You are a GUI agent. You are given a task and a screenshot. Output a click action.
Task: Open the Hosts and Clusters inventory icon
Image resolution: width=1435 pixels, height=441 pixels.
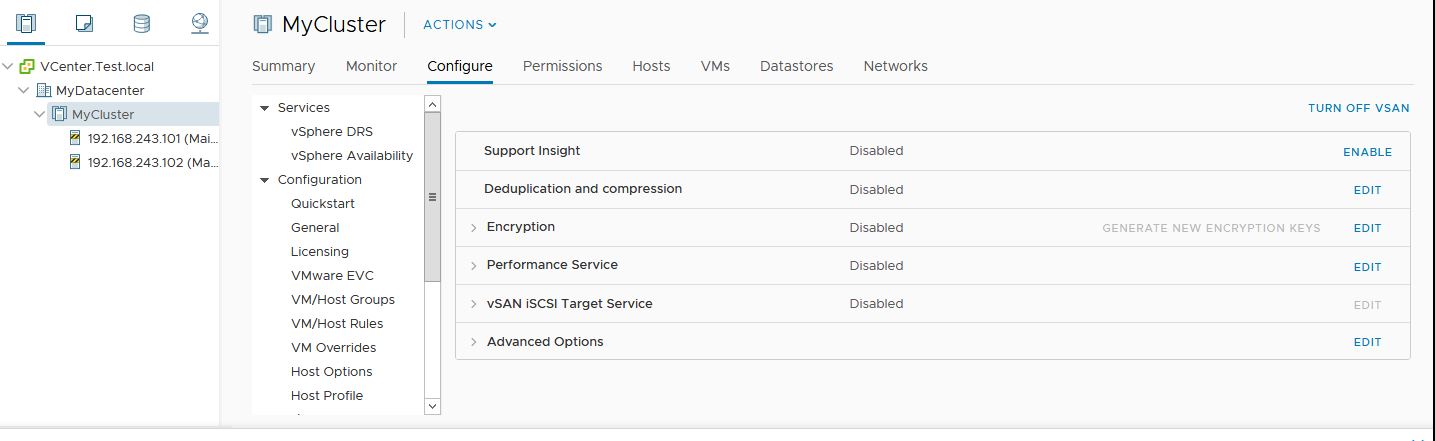[26, 24]
